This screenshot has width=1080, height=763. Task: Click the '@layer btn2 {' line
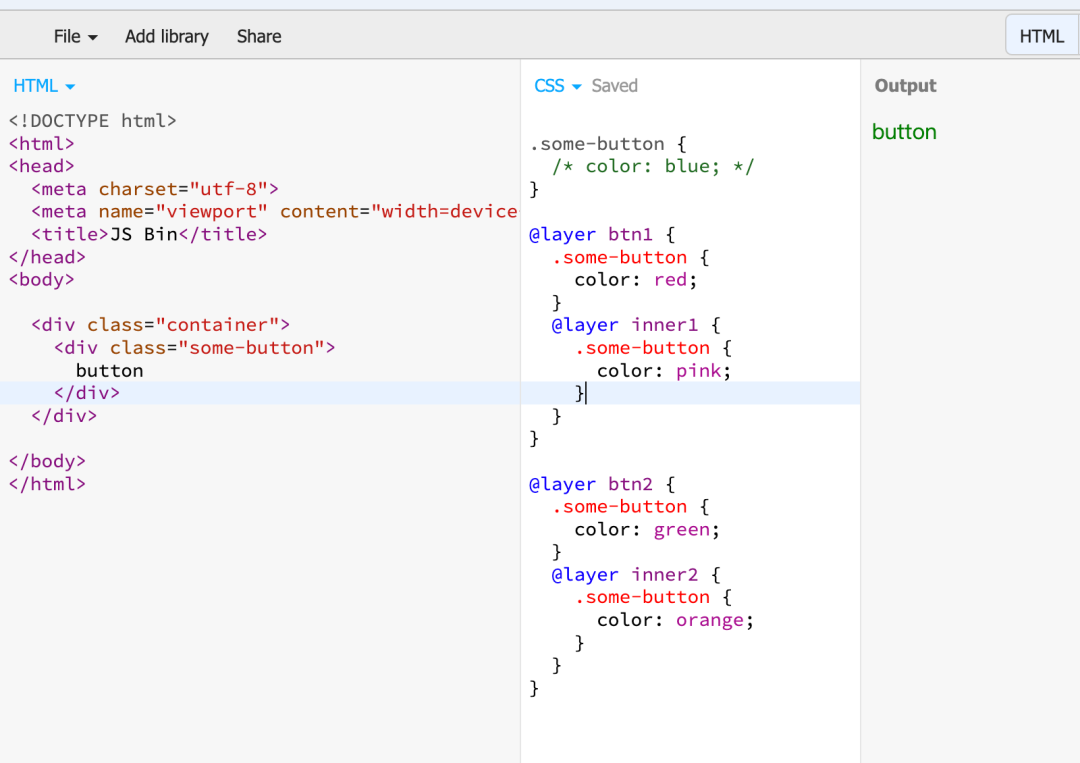(602, 483)
